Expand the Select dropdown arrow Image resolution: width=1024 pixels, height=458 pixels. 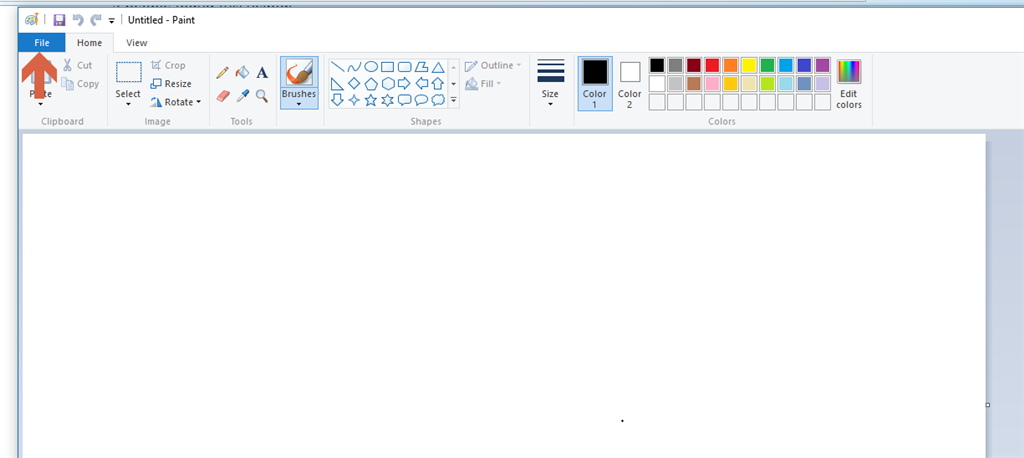pyautogui.click(x=128, y=105)
